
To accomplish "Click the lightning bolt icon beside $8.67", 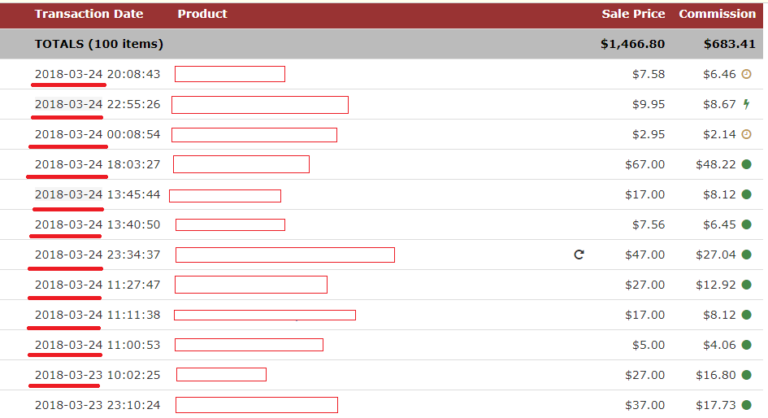I will (746, 104).
